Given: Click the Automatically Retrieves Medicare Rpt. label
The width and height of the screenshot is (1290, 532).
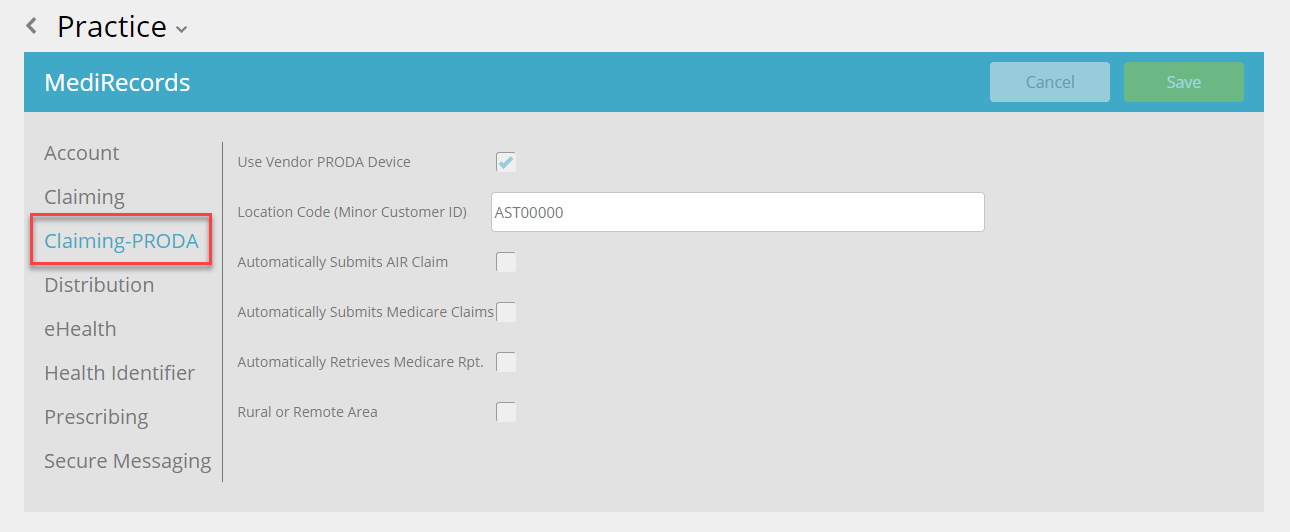Looking at the screenshot, I should coord(360,362).
